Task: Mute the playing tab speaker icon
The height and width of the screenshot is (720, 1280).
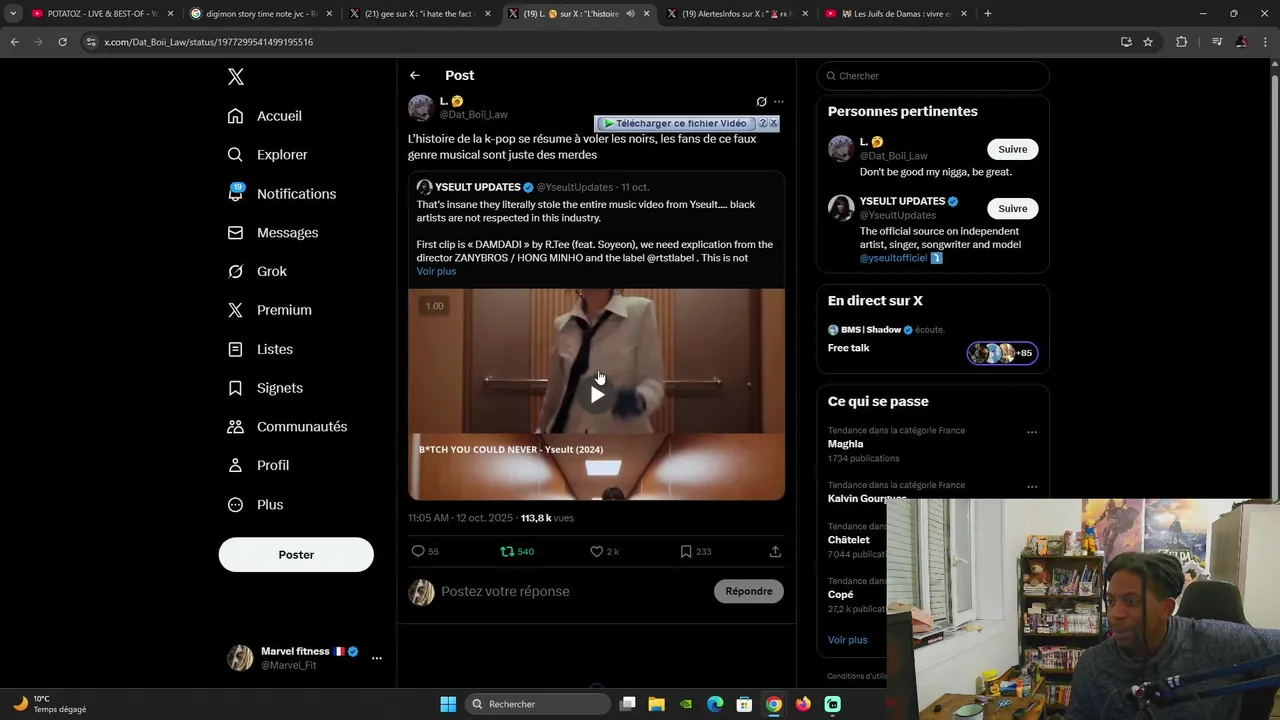Action: [x=630, y=14]
